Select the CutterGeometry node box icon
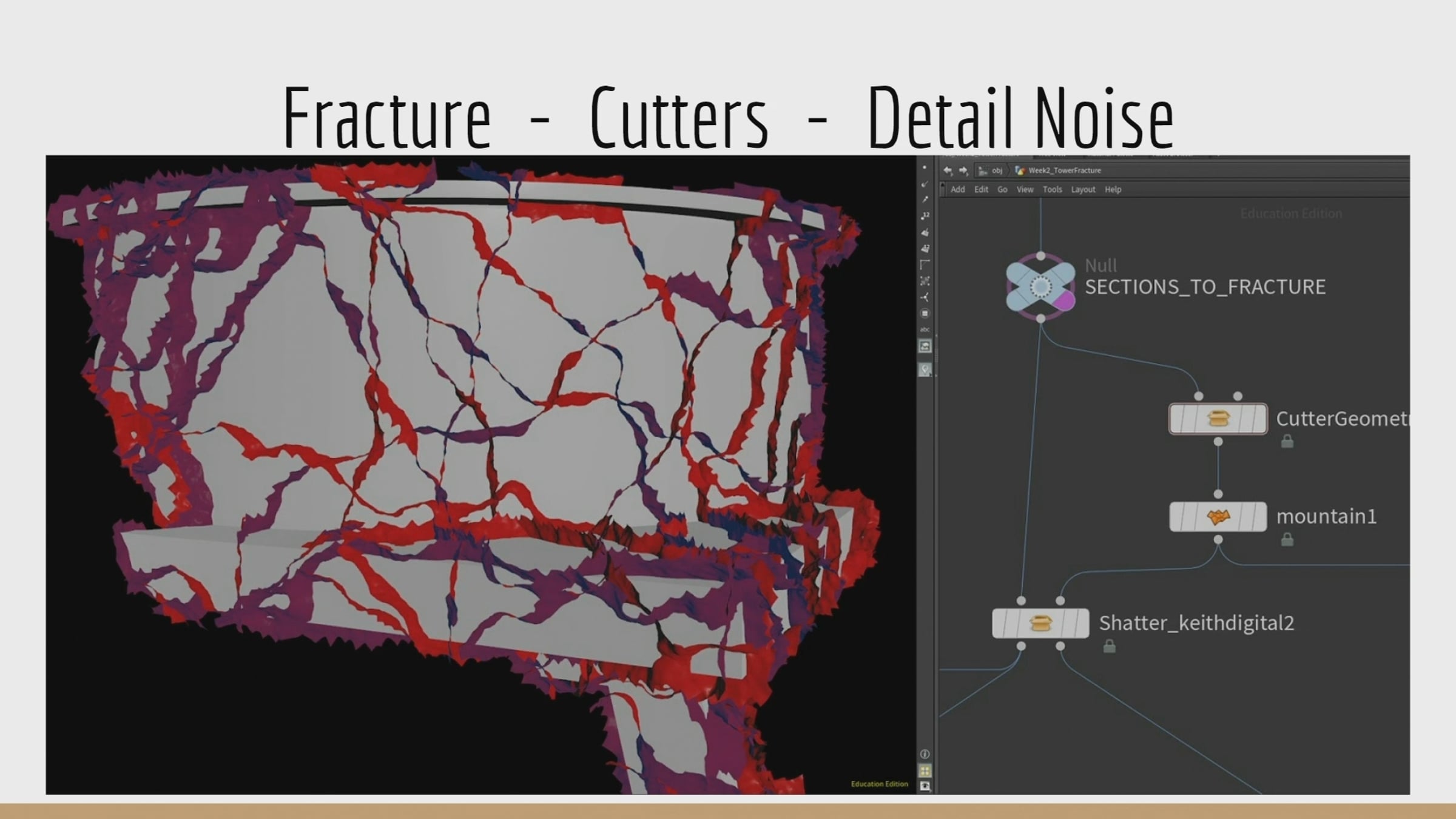This screenshot has height=819, width=1456. [x=1218, y=419]
